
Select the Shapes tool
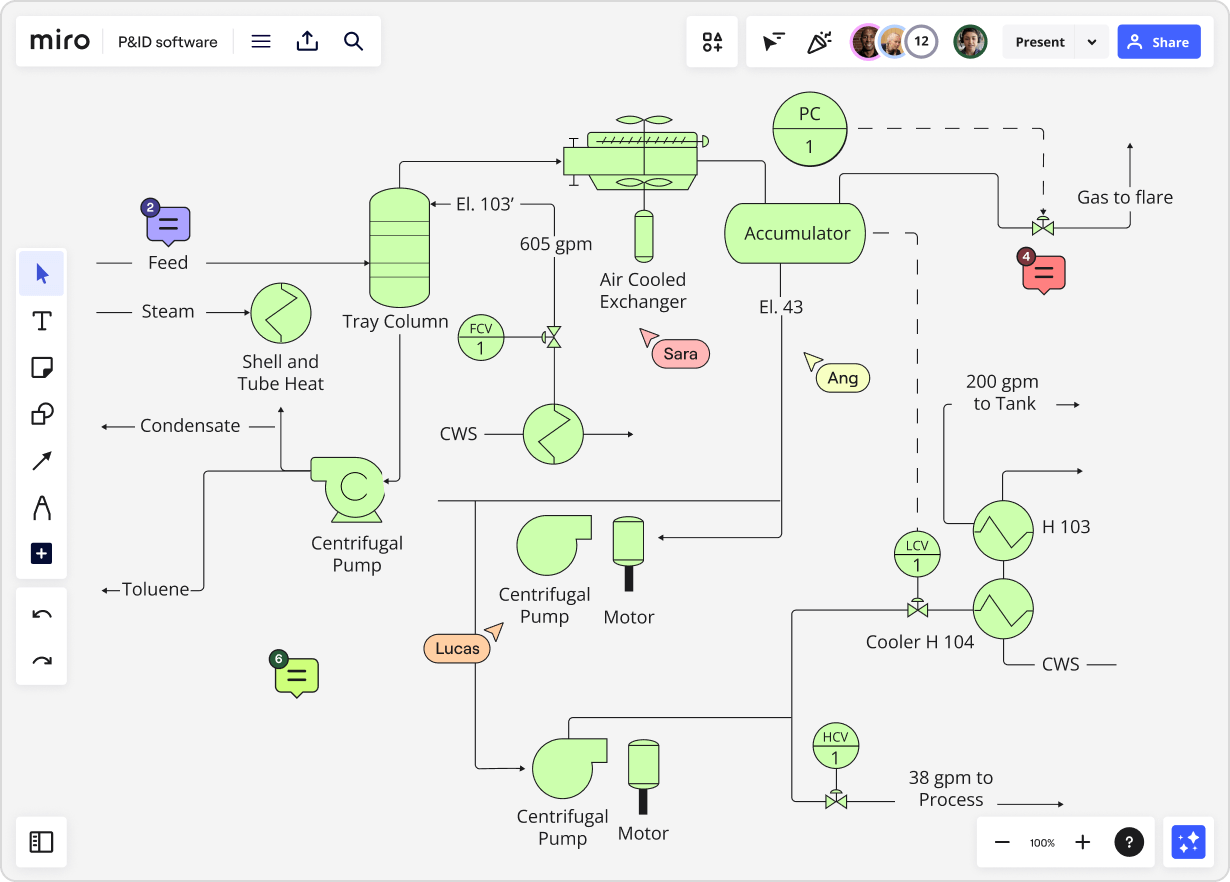point(41,413)
